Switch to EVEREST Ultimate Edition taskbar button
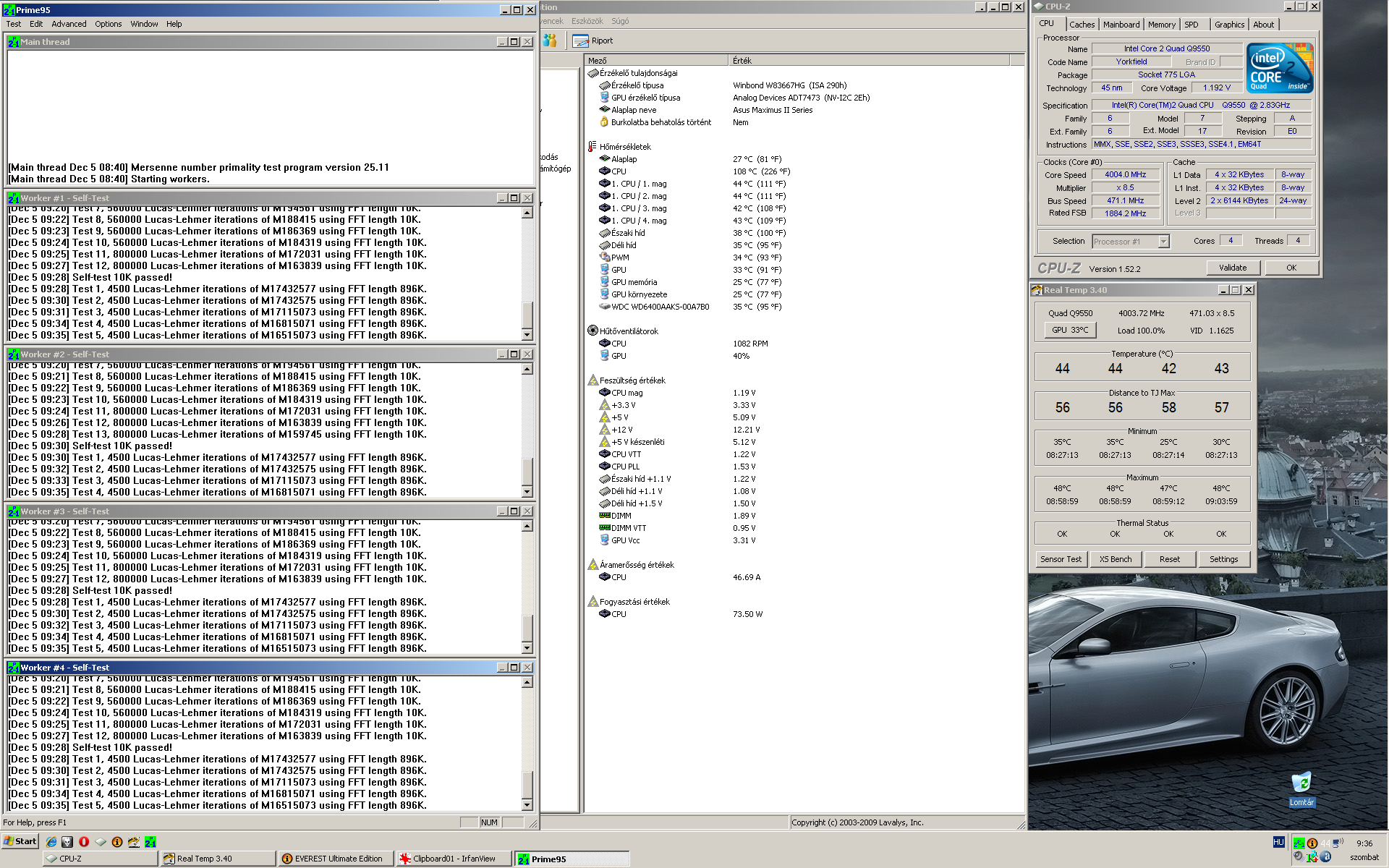Screen dimensions: 1389x868 point(336,859)
